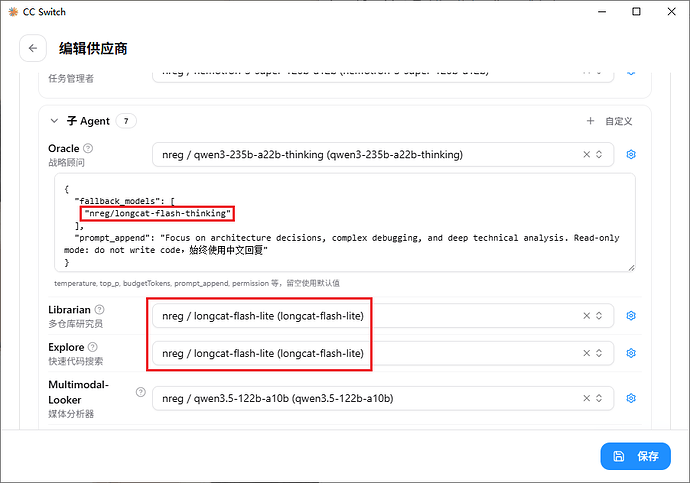690x483 pixels.
Task: Click the 媒体分析器 subtitle text
Action: (x=71, y=414)
